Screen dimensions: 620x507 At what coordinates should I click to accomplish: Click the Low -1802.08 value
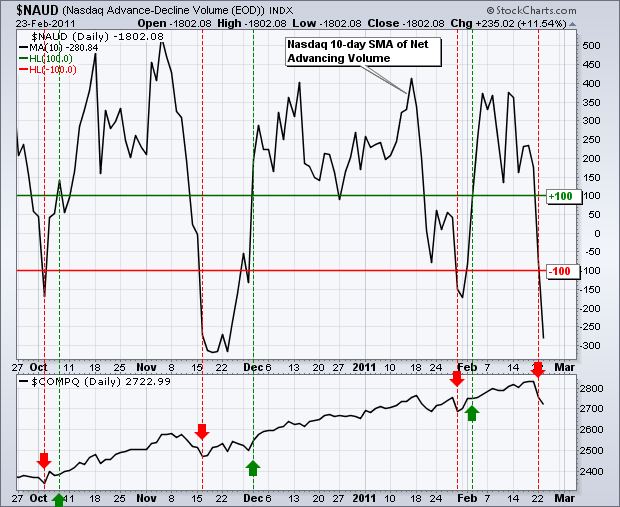click(326, 23)
